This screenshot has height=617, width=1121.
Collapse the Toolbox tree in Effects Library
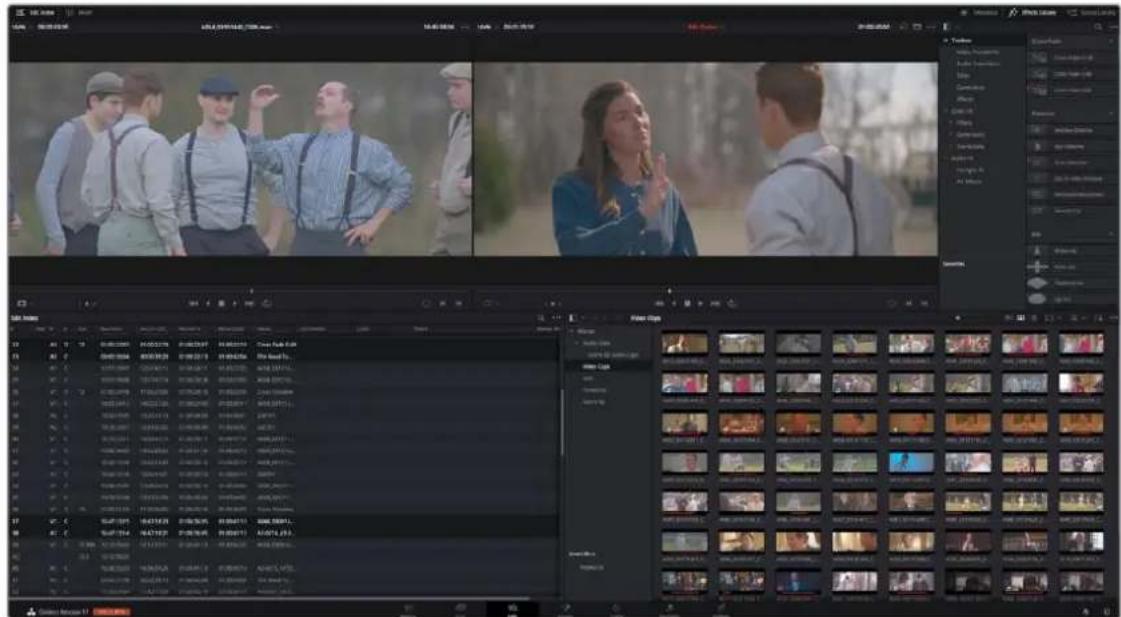click(x=946, y=41)
